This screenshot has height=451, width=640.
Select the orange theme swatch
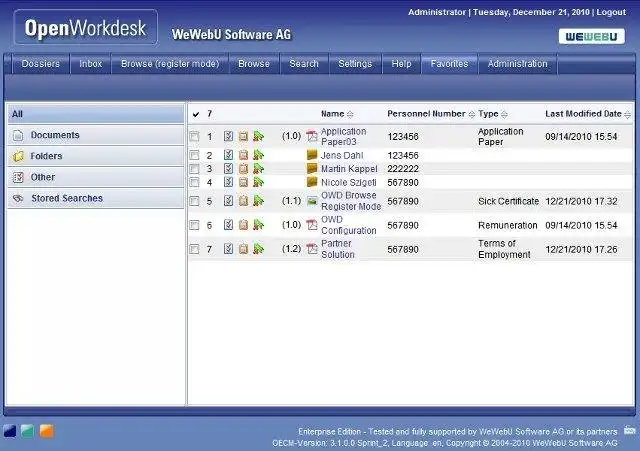click(47, 431)
